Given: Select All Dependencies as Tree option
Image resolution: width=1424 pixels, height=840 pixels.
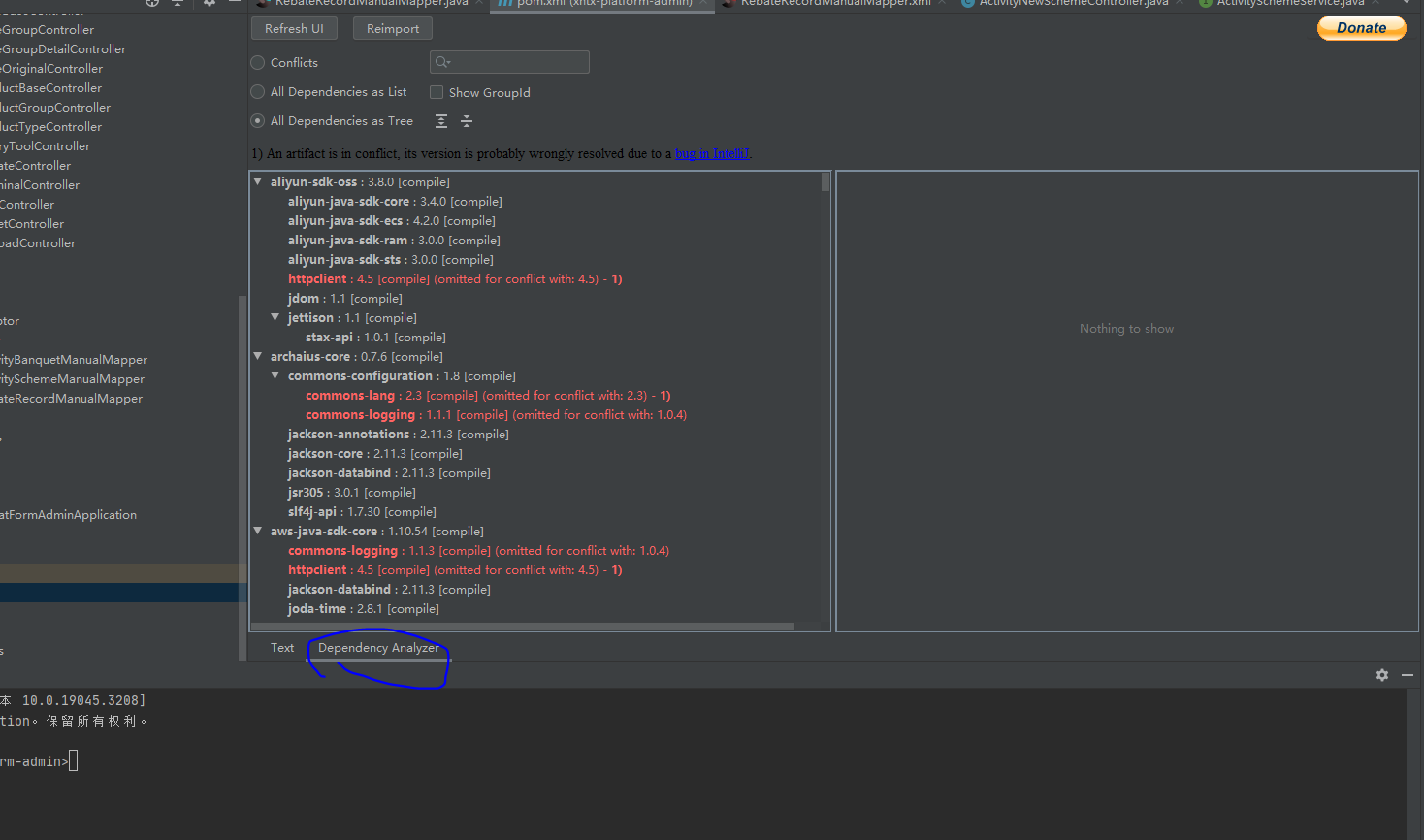Looking at the screenshot, I should (258, 121).
